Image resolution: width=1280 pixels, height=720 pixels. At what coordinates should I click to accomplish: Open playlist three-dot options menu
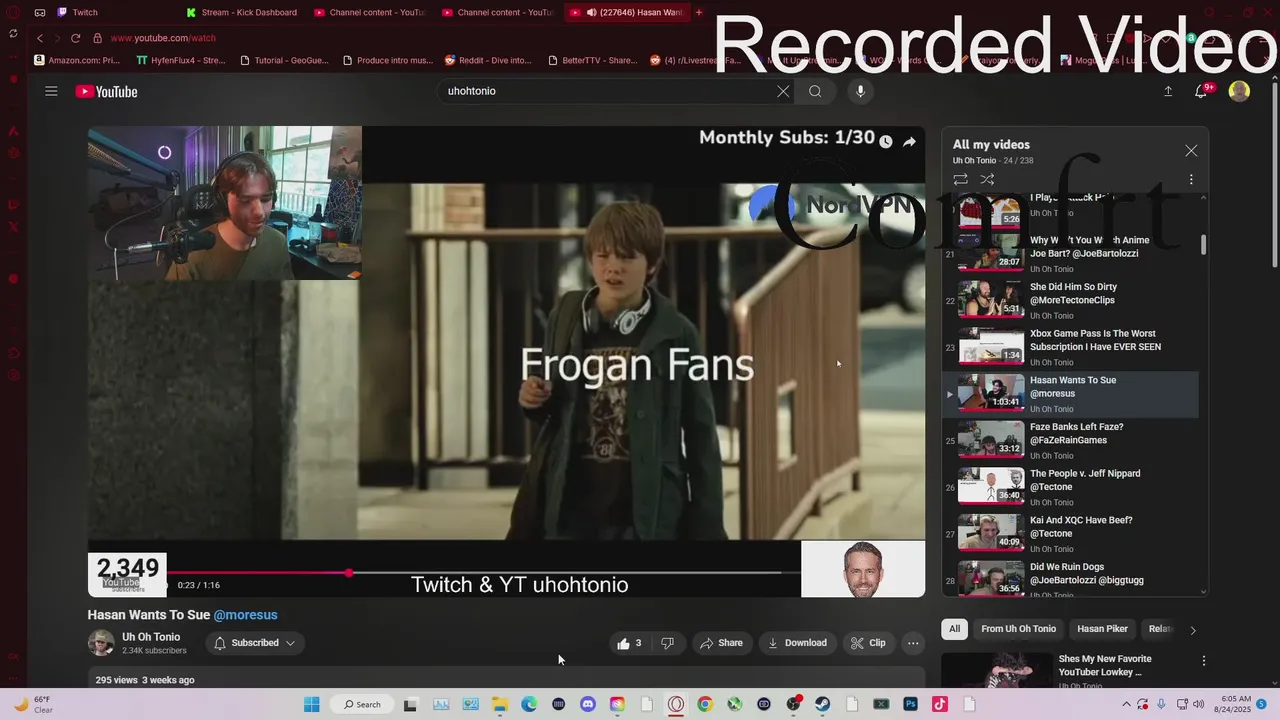pos(1191,180)
